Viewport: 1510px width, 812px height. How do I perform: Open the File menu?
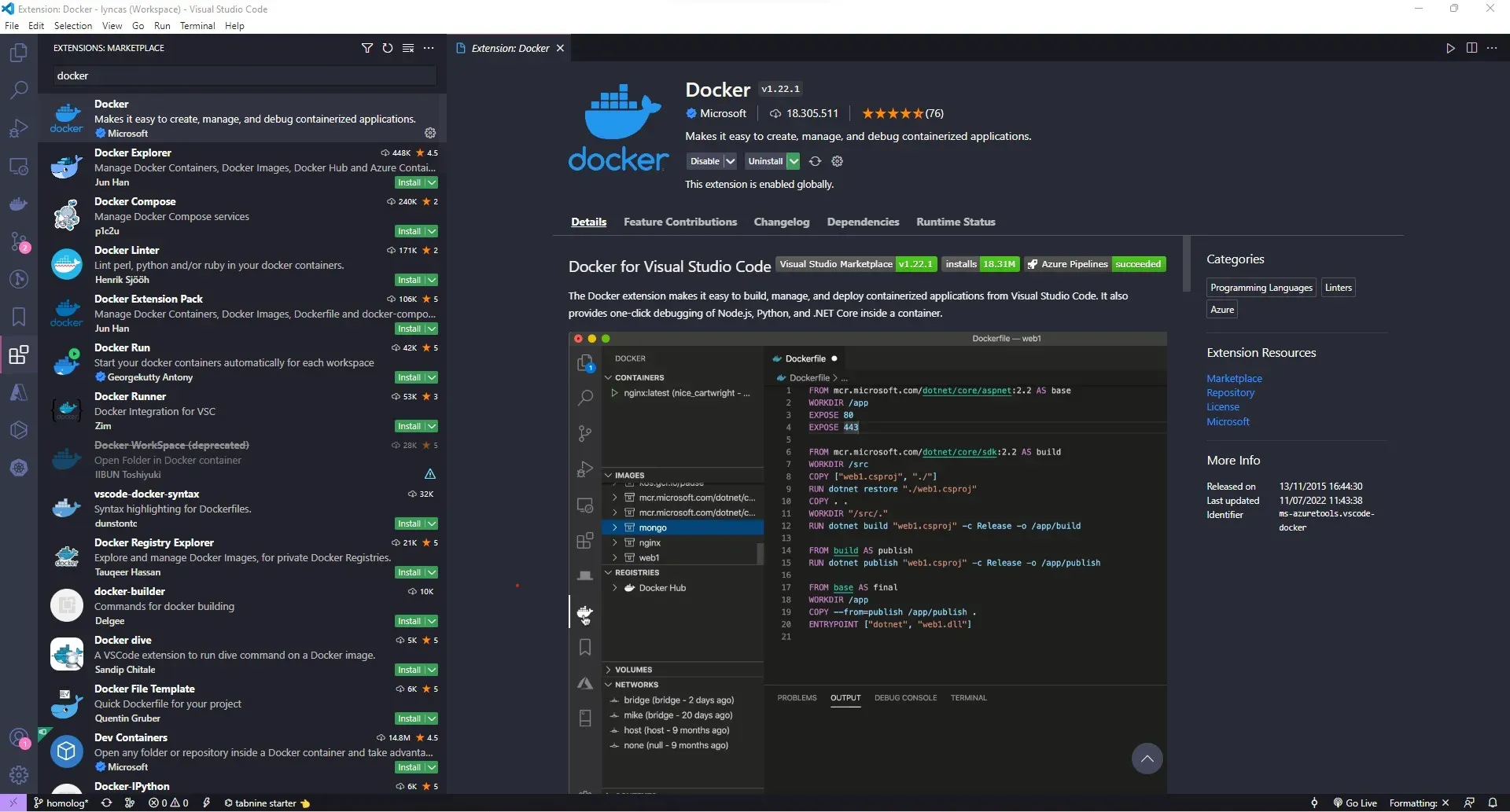(12, 26)
